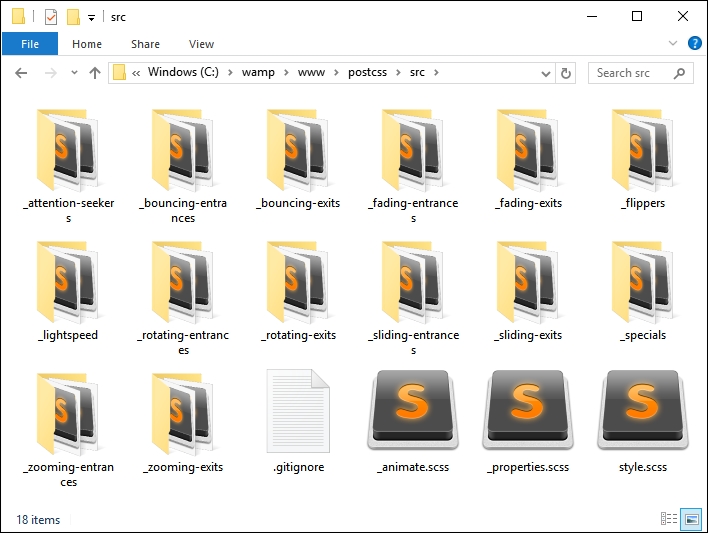Open the Explorer Help question mark icon
This screenshot has height=533, width=708.
pyautogui.click(x=694, y=43)
